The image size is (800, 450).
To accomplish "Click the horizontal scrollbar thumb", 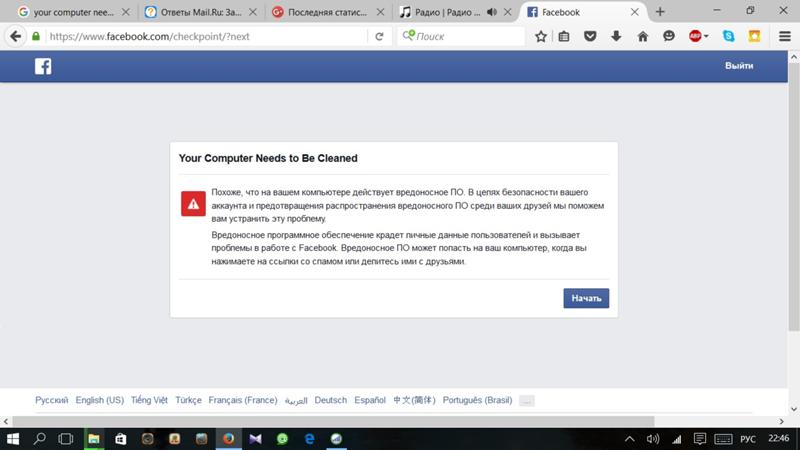I will pos(333,421).
